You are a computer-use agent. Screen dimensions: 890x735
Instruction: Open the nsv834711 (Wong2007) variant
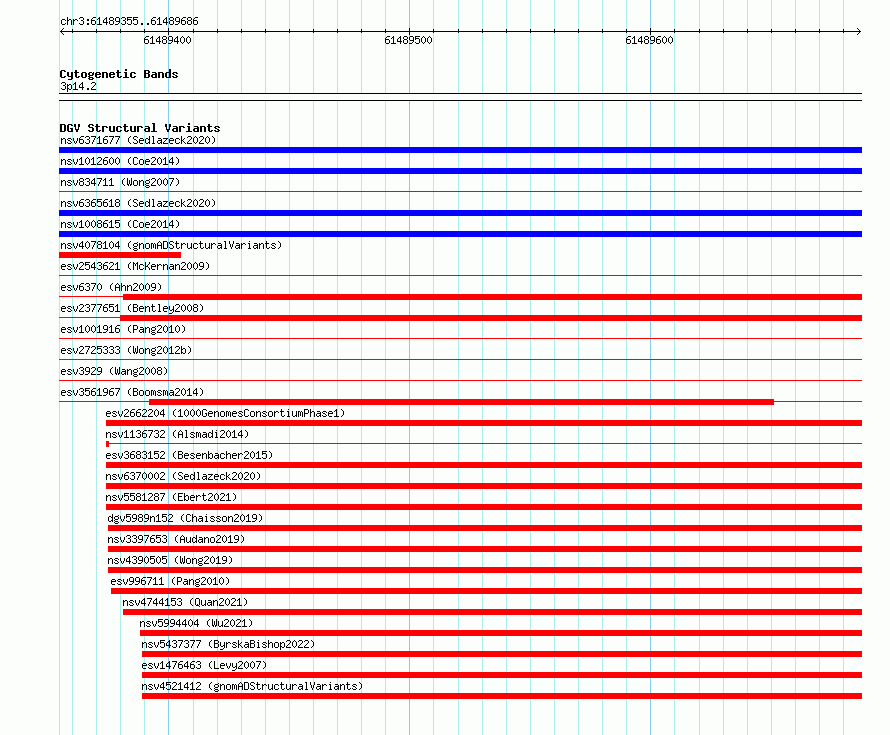tap(120, 182)
